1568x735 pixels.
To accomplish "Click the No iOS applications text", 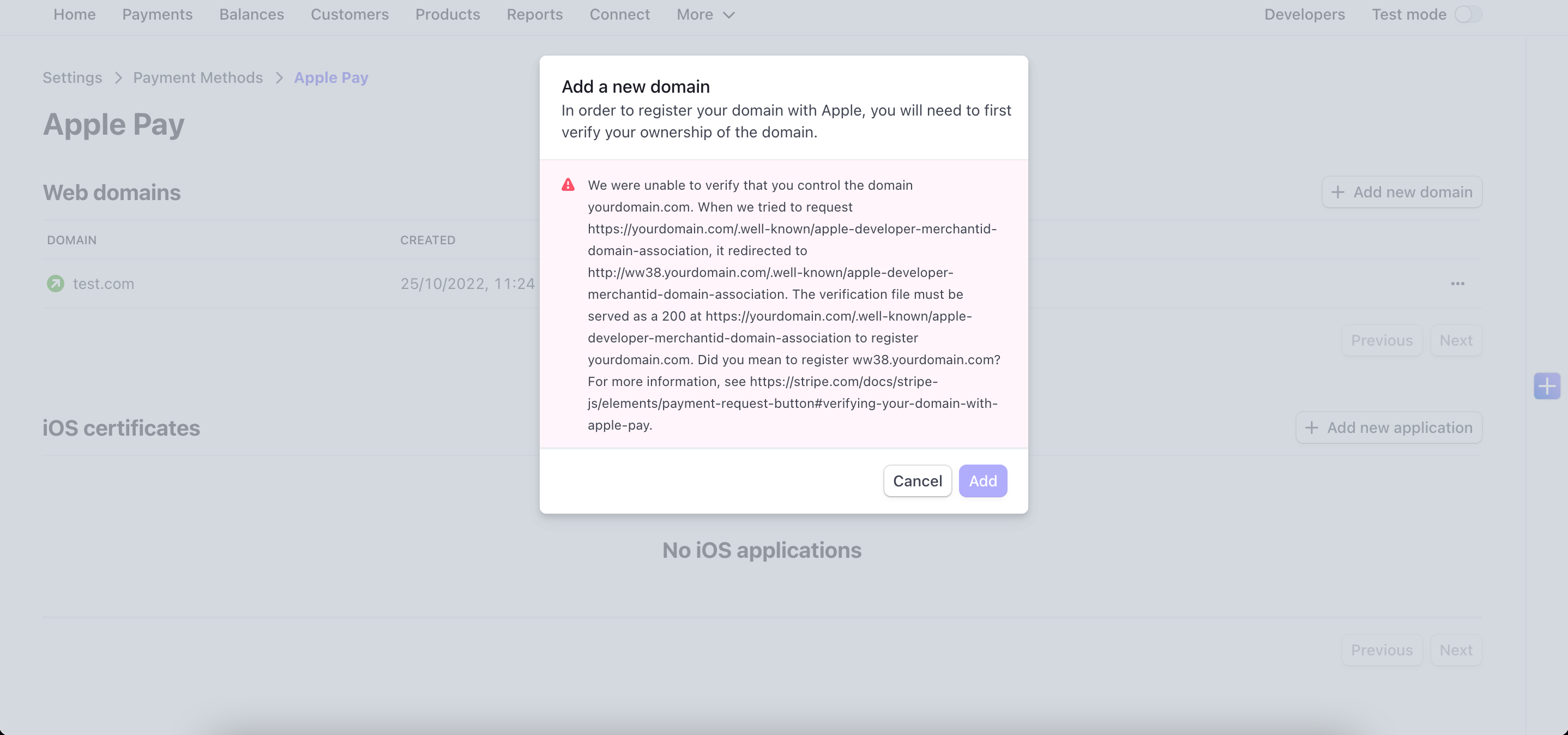I will (762, 550).
